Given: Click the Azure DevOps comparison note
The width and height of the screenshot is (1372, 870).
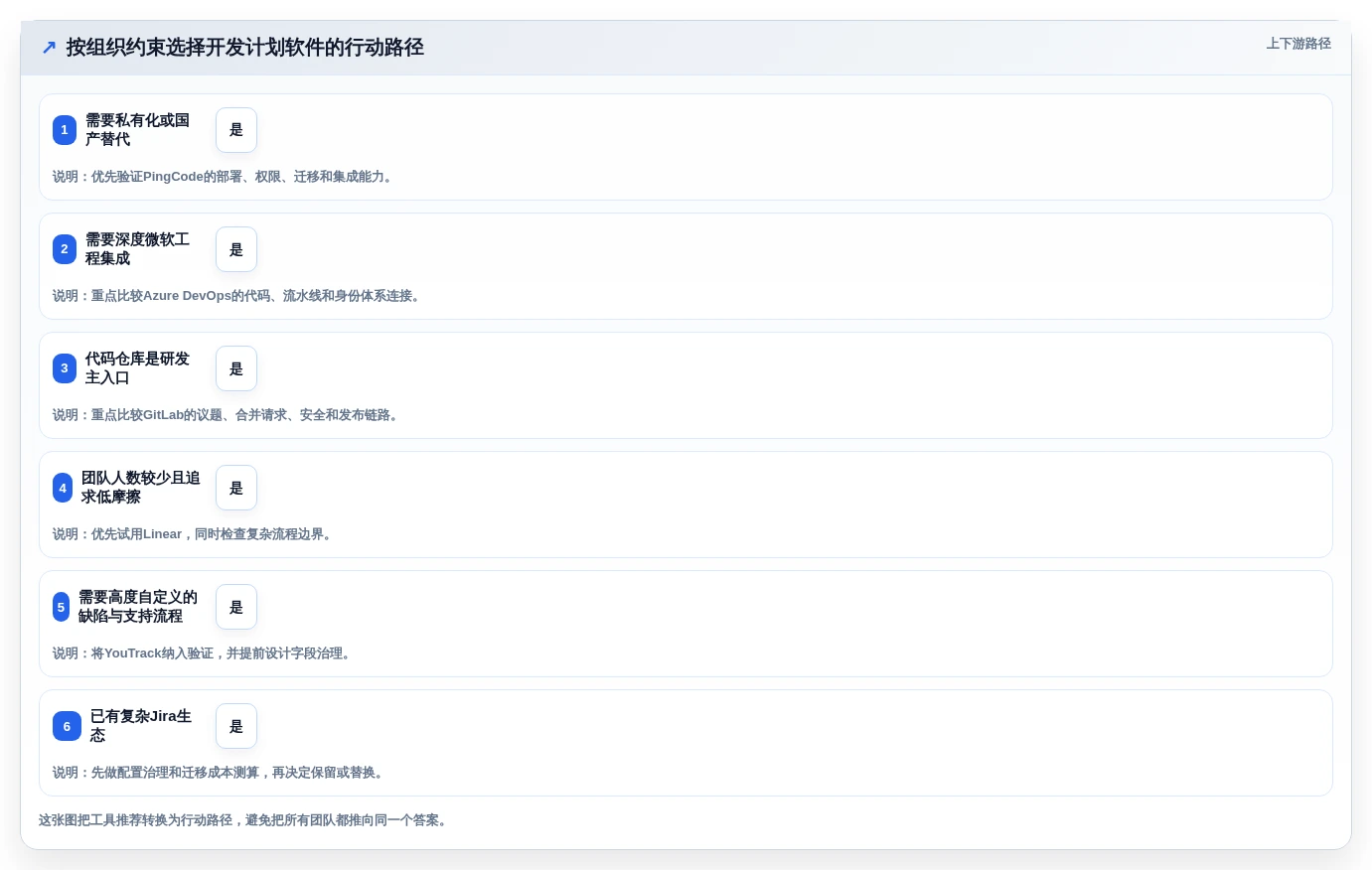Looking at the screenshot, I should (238, 296).
